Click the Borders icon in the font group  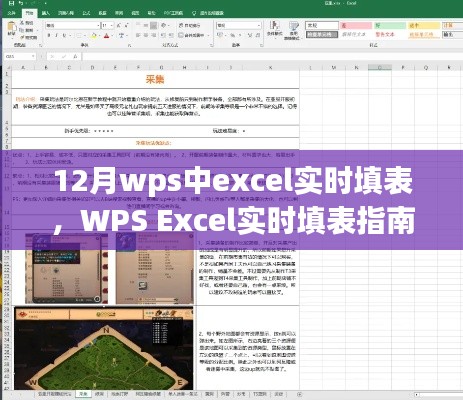point(79,35)
